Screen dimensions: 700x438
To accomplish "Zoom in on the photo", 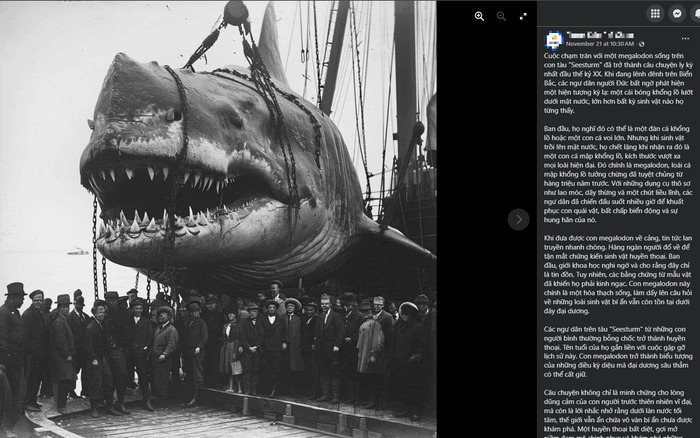I will point(479,17).
